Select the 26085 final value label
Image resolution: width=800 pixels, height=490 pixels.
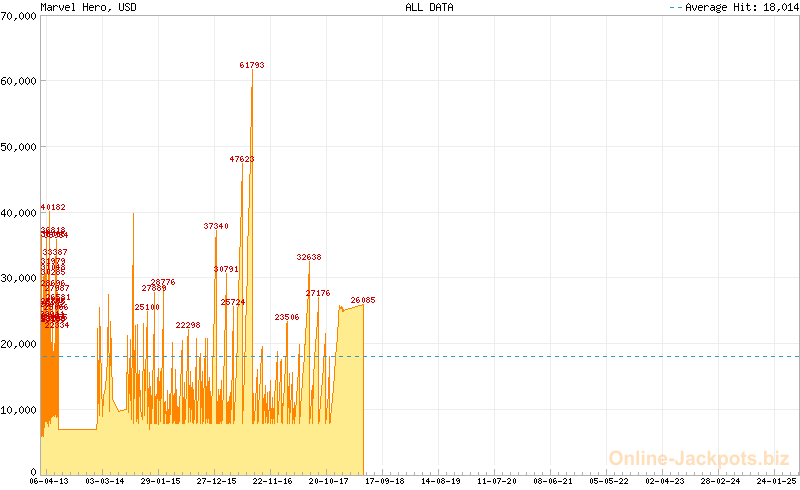[x=363, y=300]
